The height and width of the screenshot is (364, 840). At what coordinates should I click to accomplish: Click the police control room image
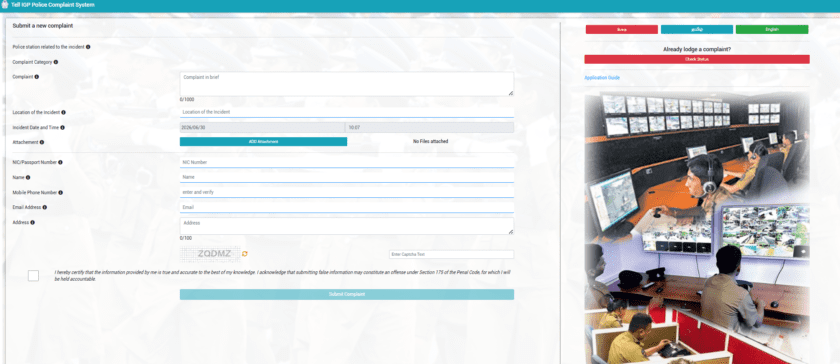(696, 228)
